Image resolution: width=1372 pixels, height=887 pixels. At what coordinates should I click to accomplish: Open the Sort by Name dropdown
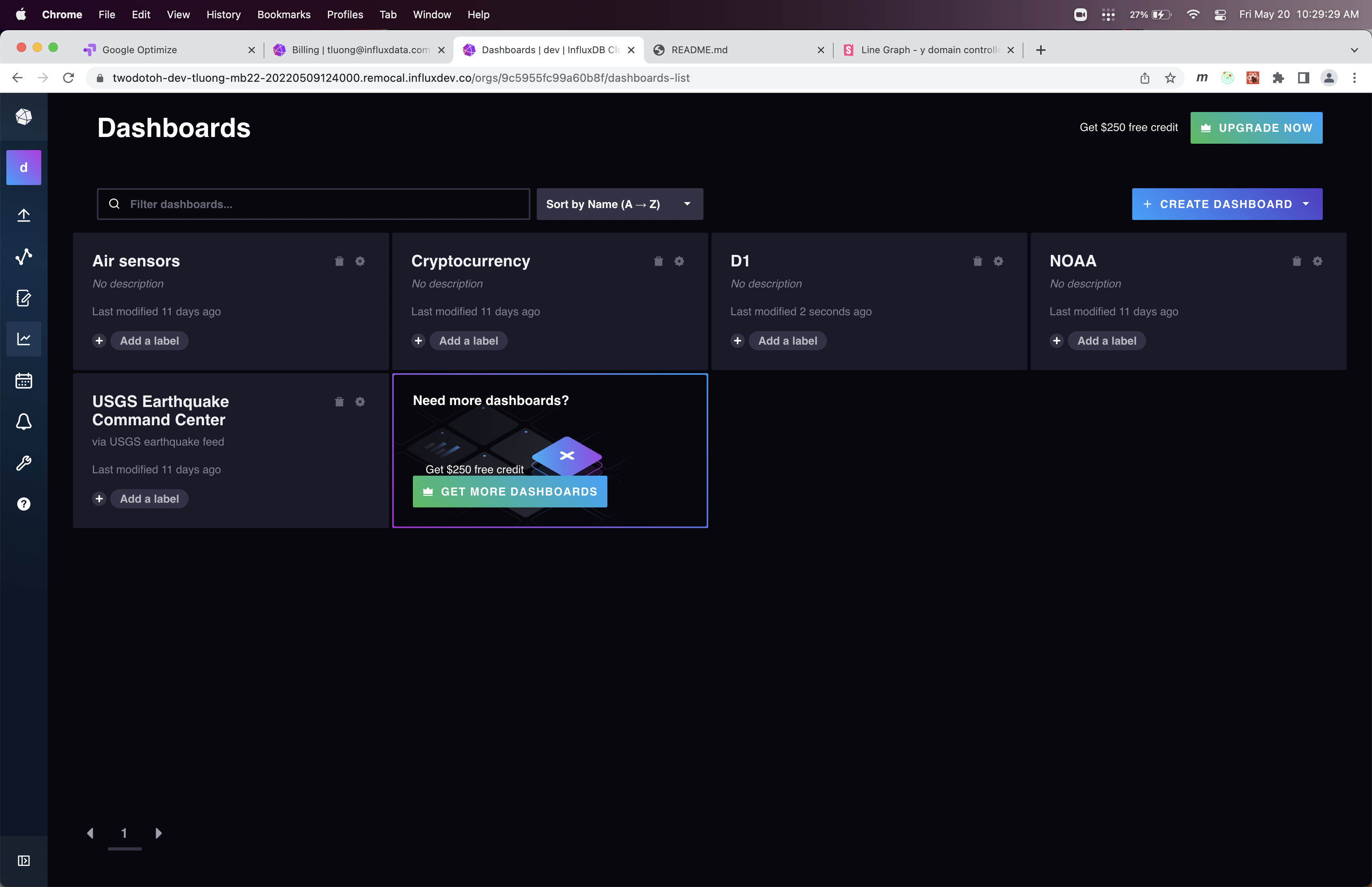click(619, 204)
